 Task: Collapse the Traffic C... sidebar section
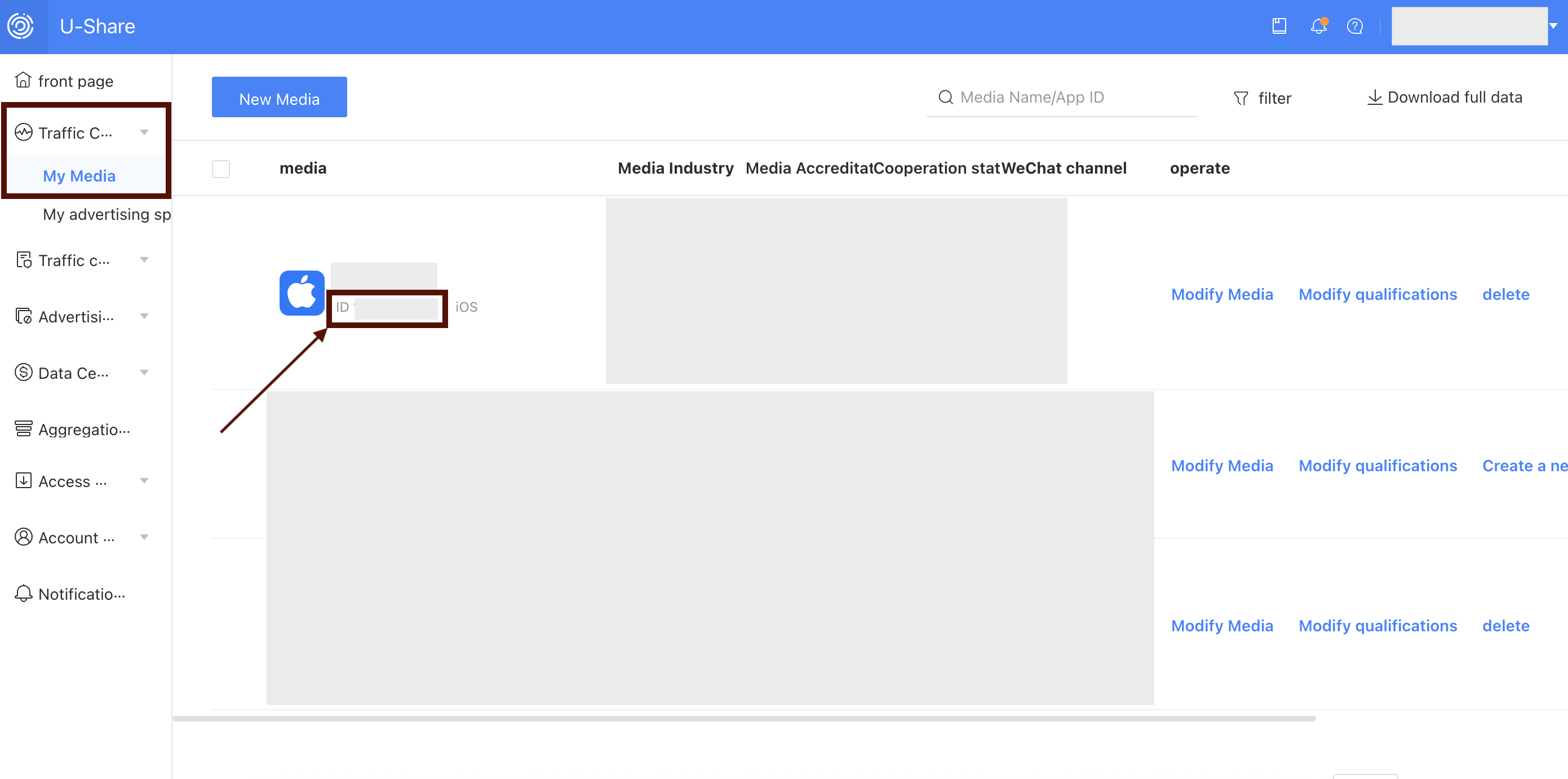point(144,132)
